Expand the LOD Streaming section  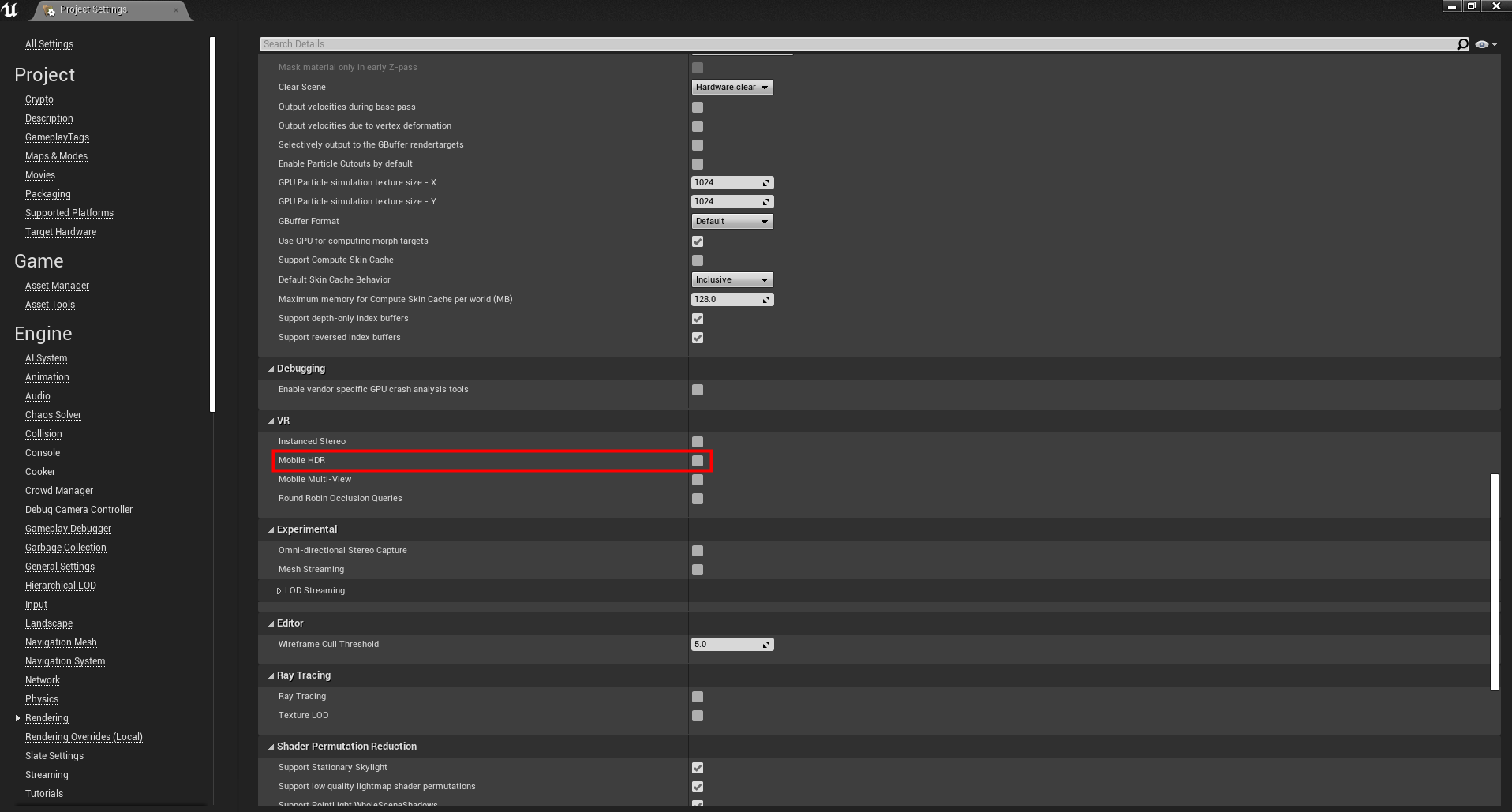(x=279, y=591)
